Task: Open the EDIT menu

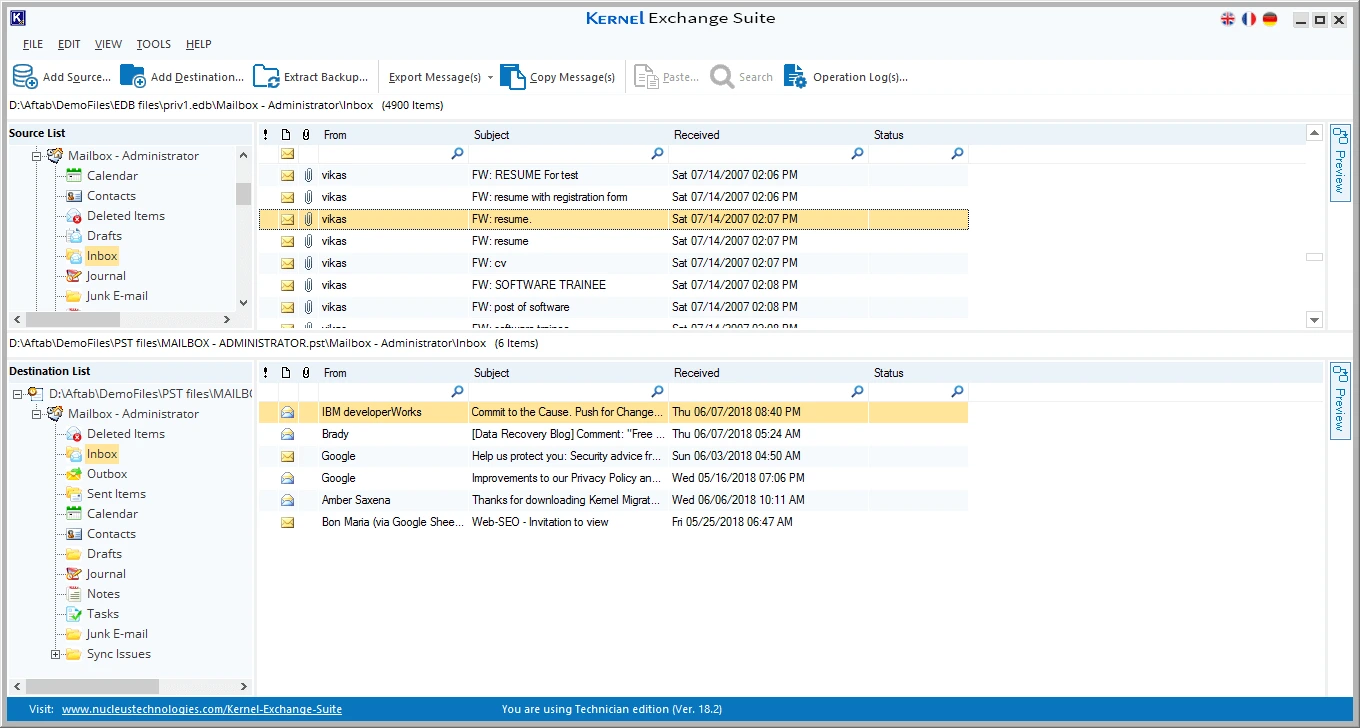Action: [69, 44]
